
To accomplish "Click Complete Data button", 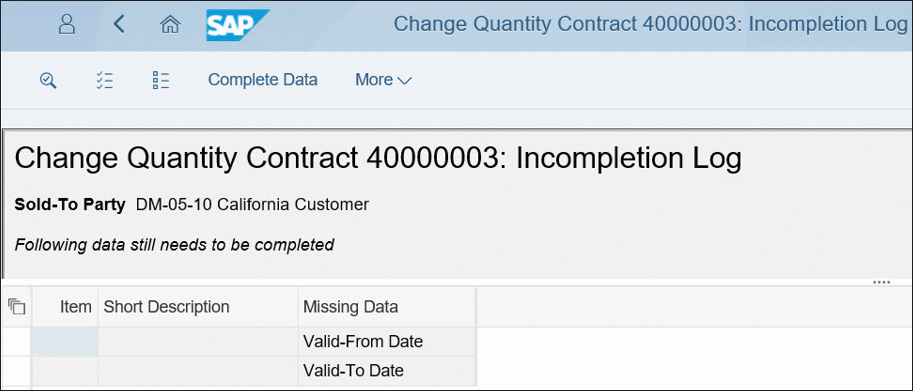I will (263, 80).
